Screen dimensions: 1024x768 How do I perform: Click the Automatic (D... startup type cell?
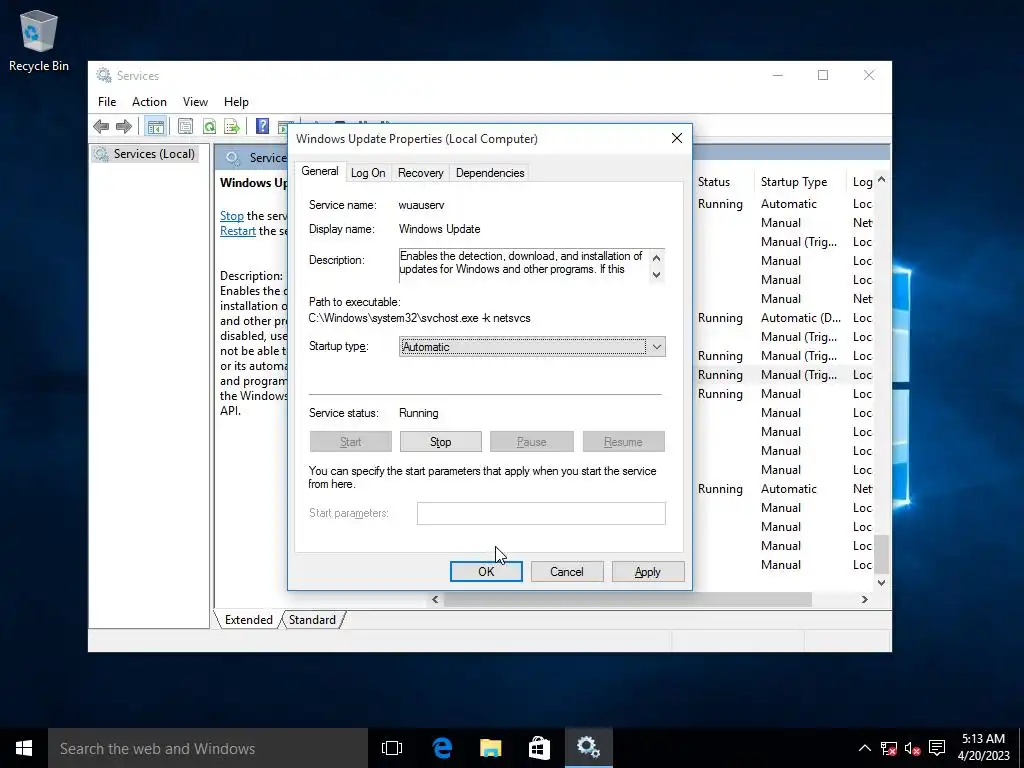click(x=801, y=317)
